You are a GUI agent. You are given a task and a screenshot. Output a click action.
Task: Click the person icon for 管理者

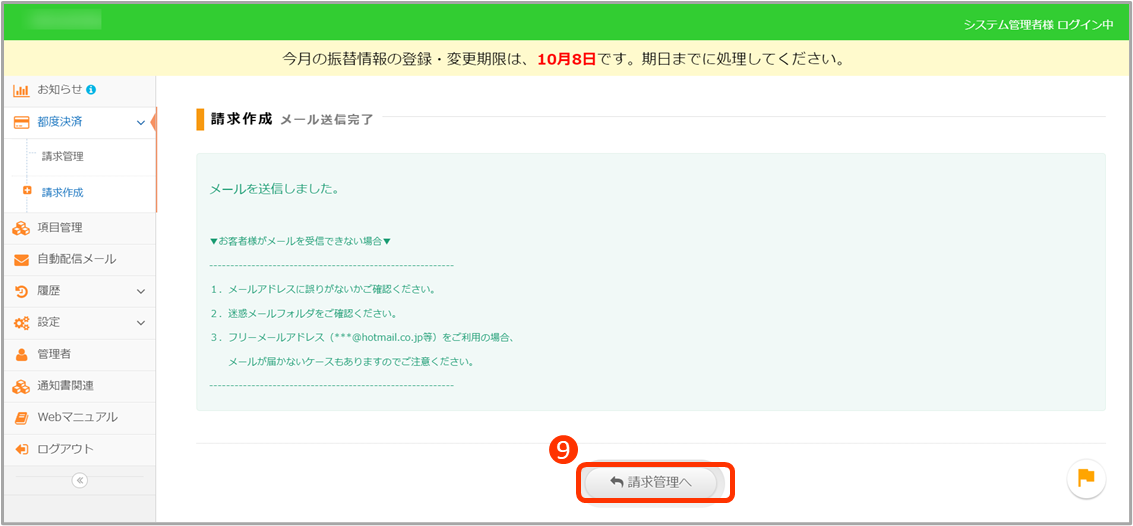click(x=21, y=354)
